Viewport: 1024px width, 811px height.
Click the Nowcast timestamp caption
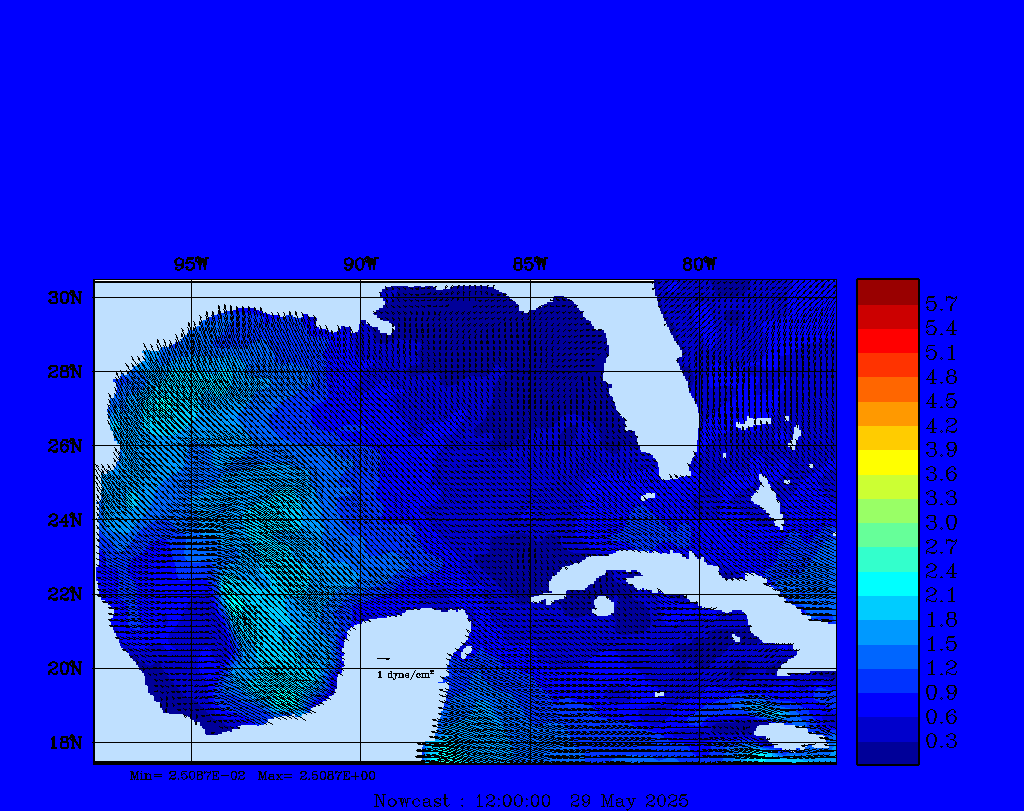tap(530, 801)
